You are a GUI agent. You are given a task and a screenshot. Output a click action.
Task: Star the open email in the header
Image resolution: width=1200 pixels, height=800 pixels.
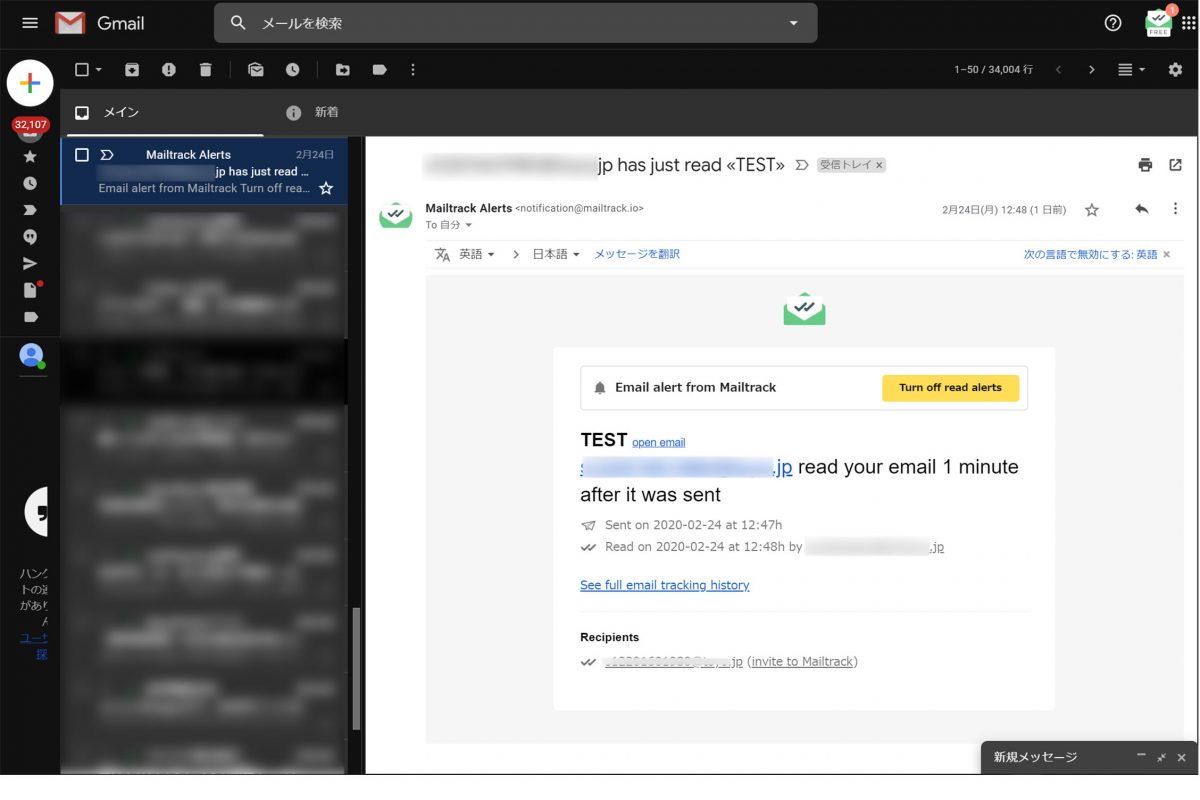(x=1092, y=210)
